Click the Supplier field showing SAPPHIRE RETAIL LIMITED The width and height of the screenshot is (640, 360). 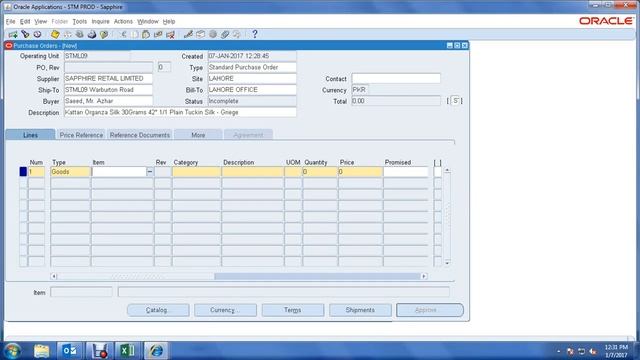(108, 78)
